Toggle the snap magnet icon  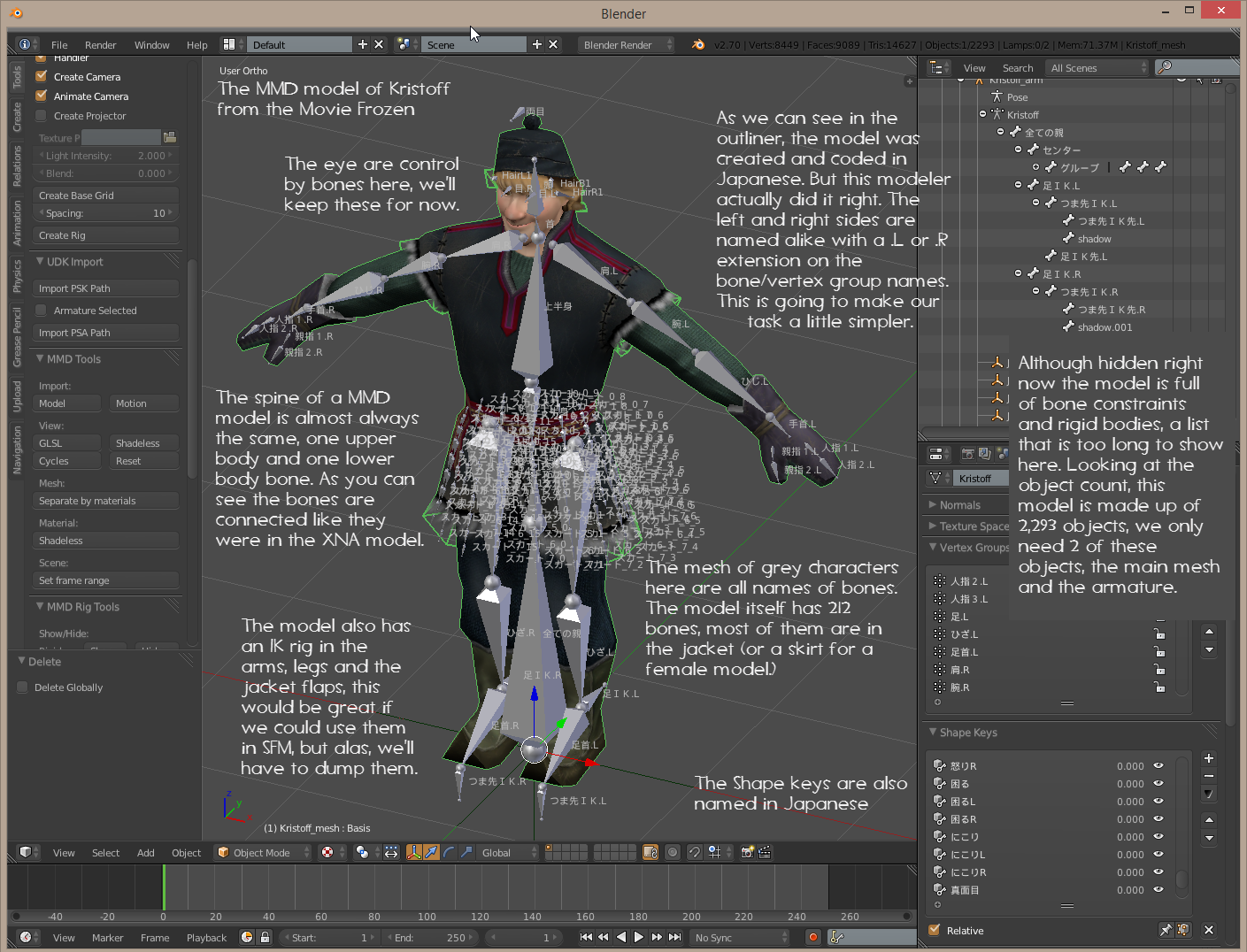click(695, 852)
